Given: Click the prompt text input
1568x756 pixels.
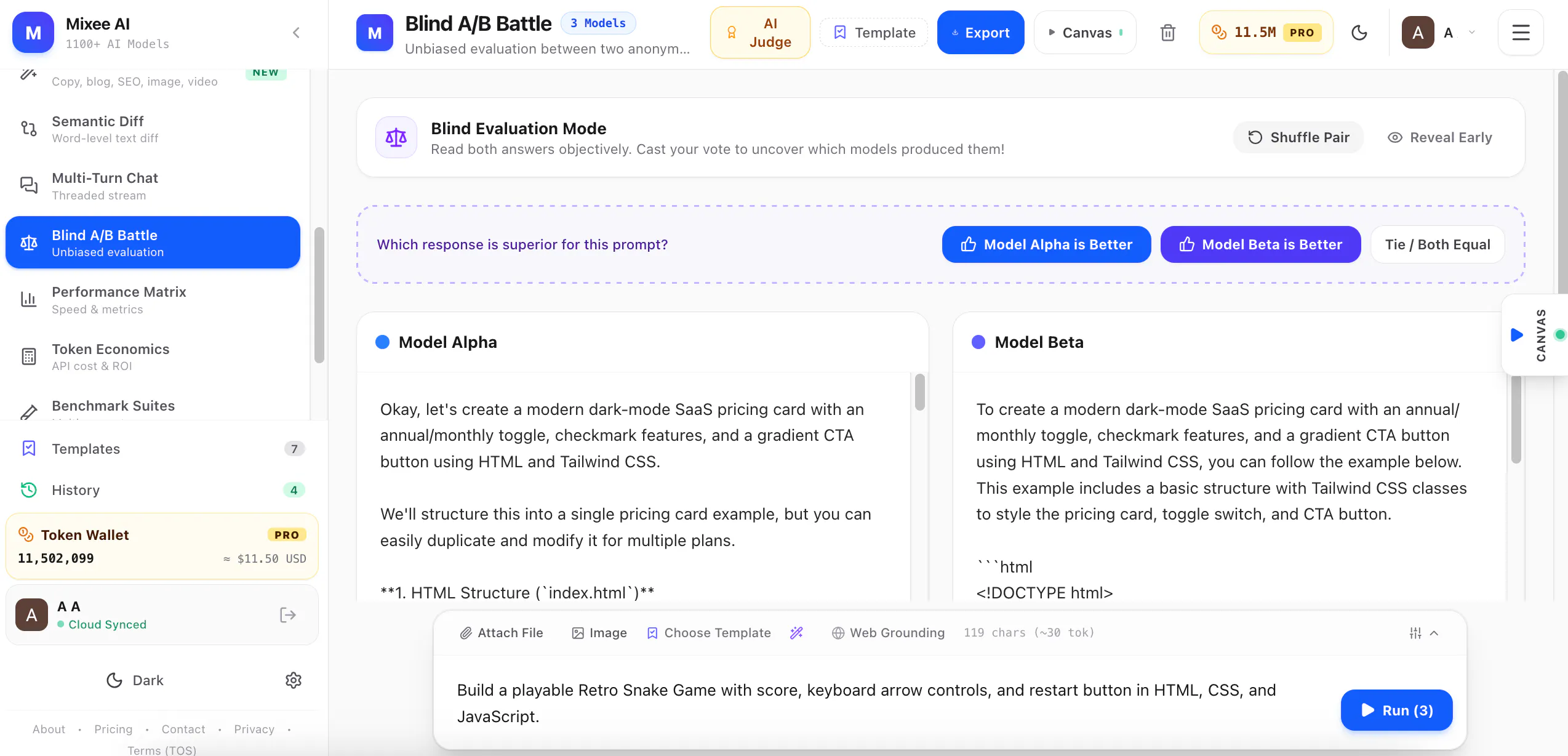Looking at the screenshot, I should click(886, 703).
